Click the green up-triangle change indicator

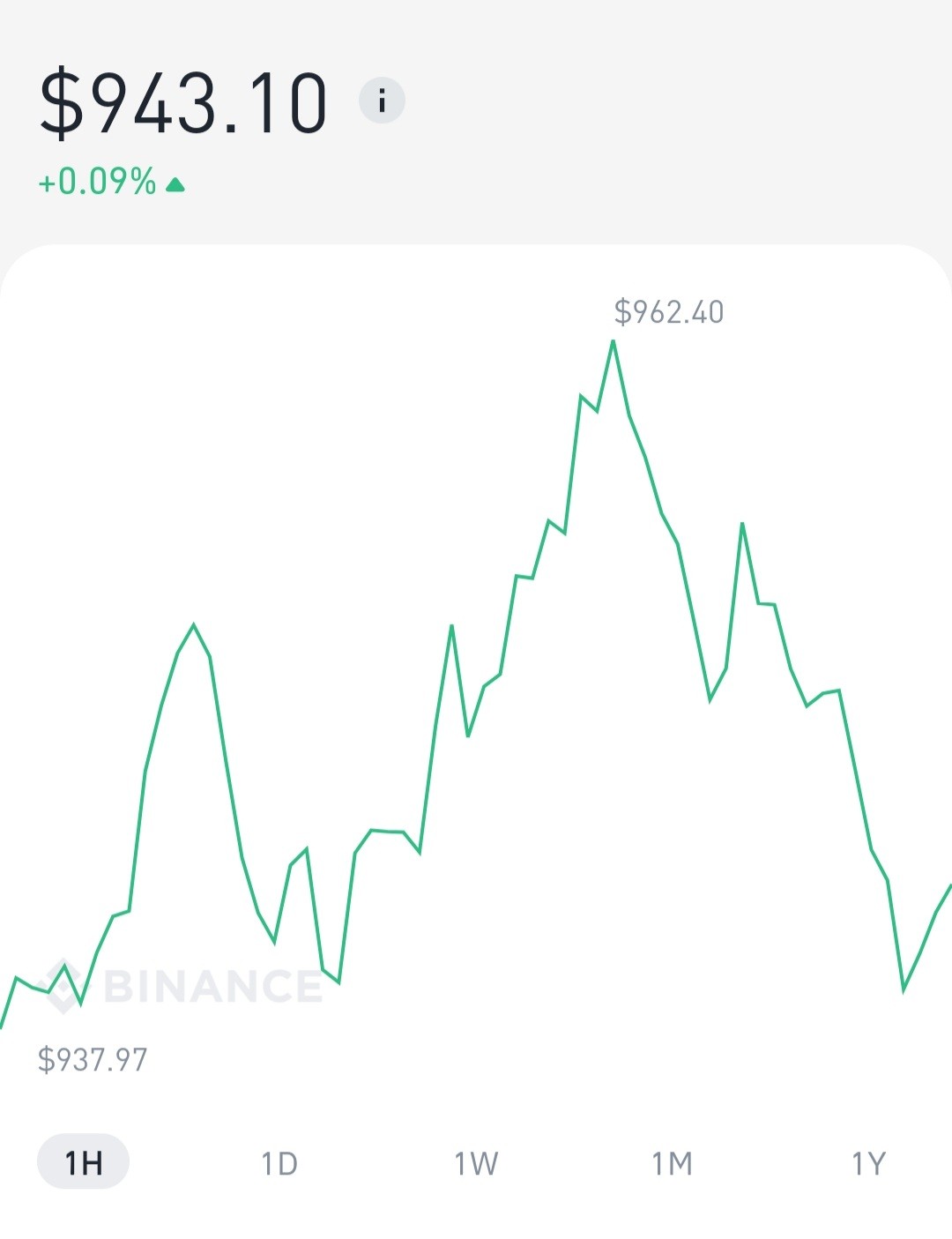click(x=175, y=184)
